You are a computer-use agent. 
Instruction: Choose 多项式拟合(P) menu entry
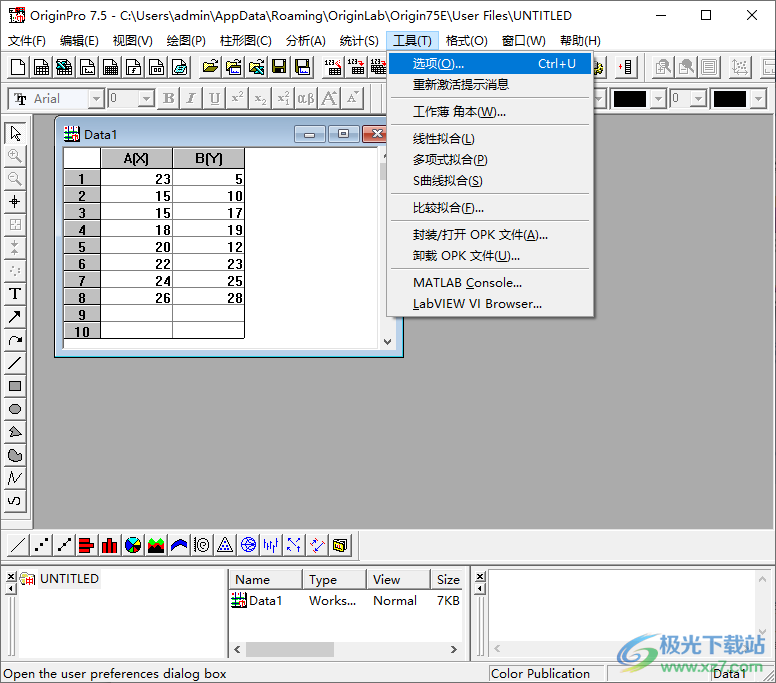coord(490,159)
